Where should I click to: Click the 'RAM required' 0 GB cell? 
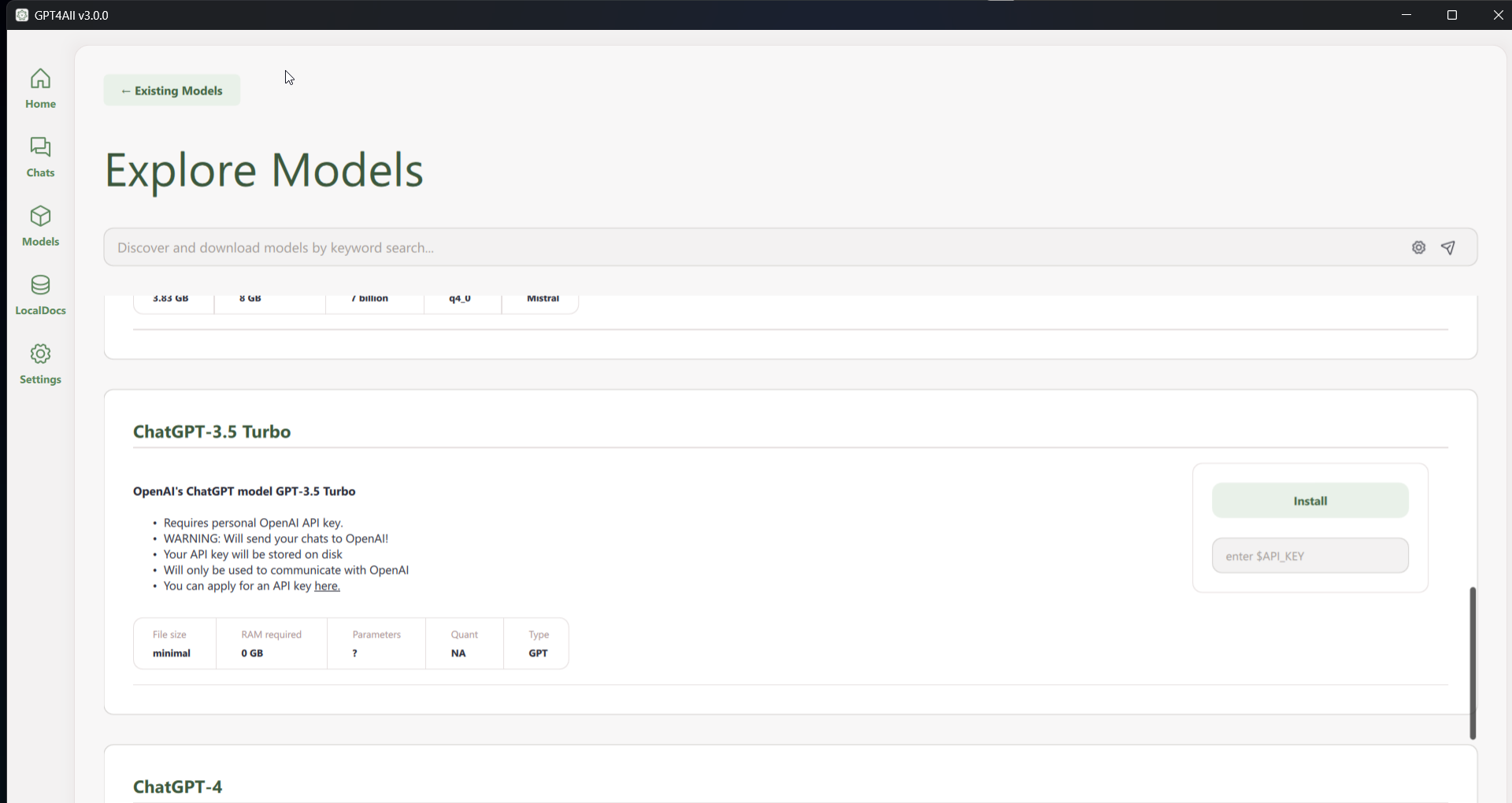pos(272,644)
